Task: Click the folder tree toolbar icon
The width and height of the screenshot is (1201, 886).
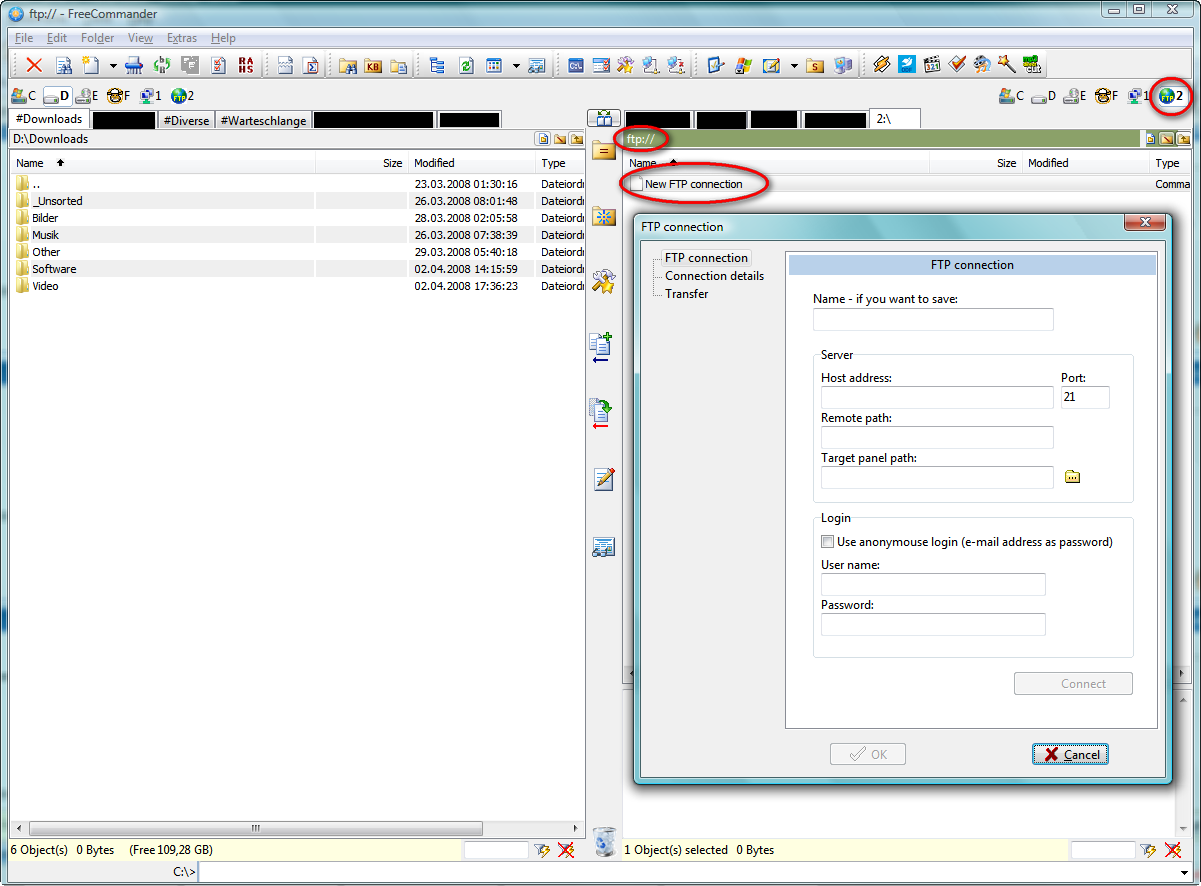Action: (x=437, y=65)
